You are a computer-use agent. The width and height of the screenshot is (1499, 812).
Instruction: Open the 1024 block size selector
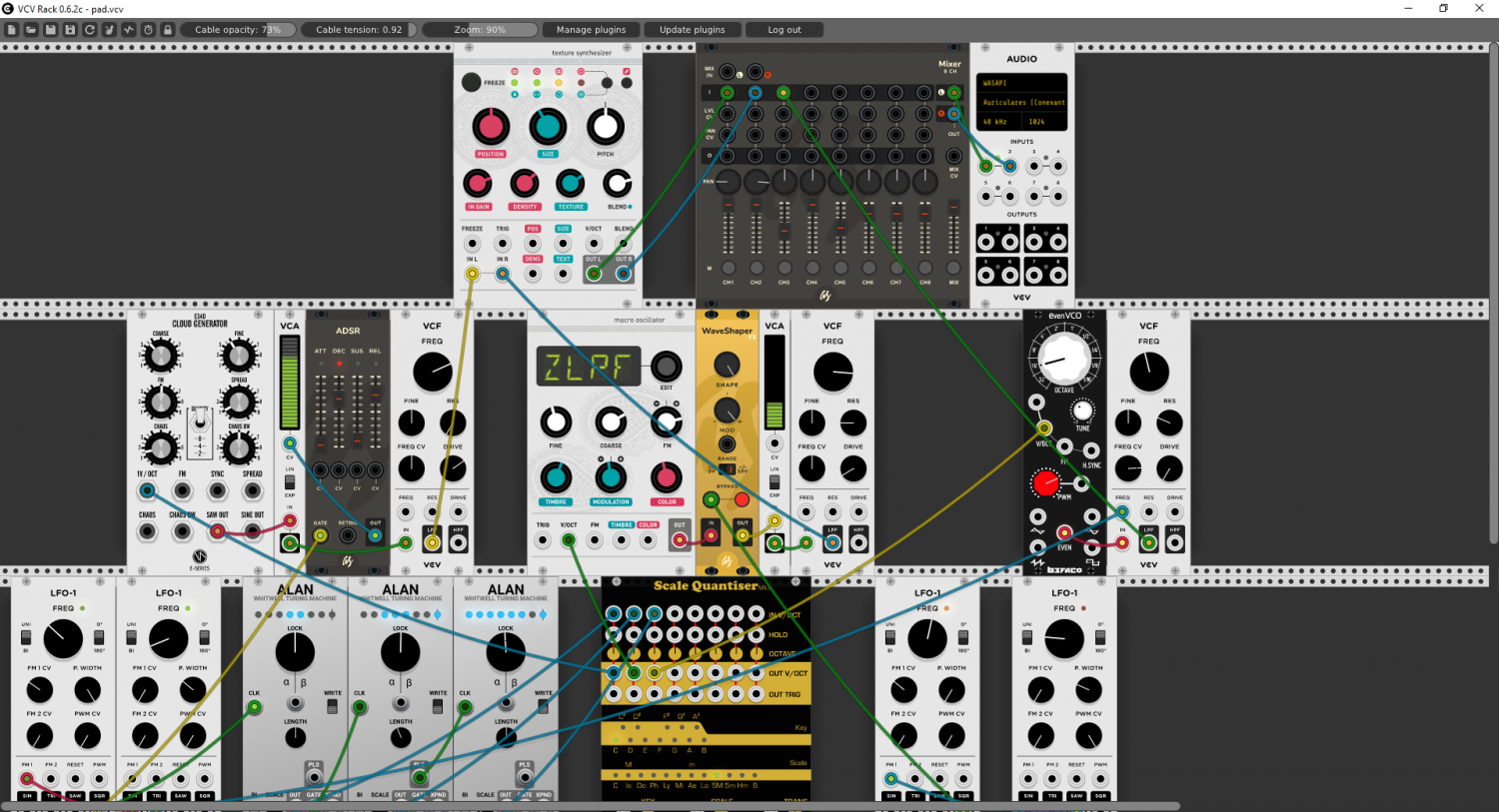pos(1045,122)
